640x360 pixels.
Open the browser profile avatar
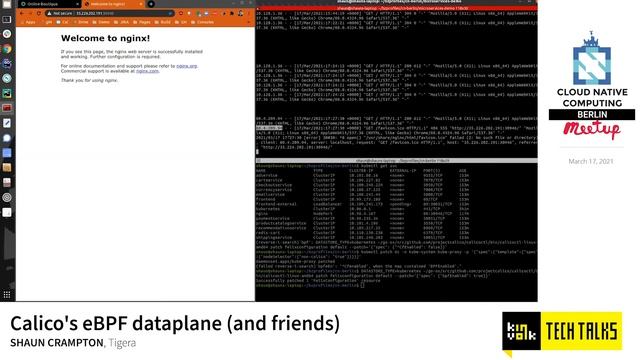[x=241, y=13]
